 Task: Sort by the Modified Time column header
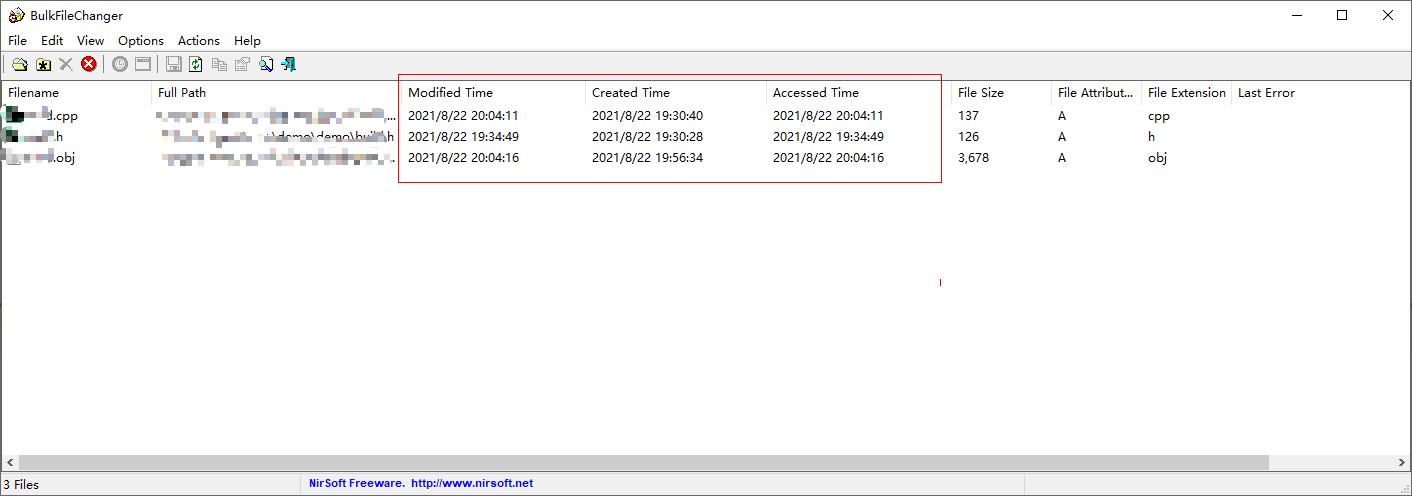(493, 93)
